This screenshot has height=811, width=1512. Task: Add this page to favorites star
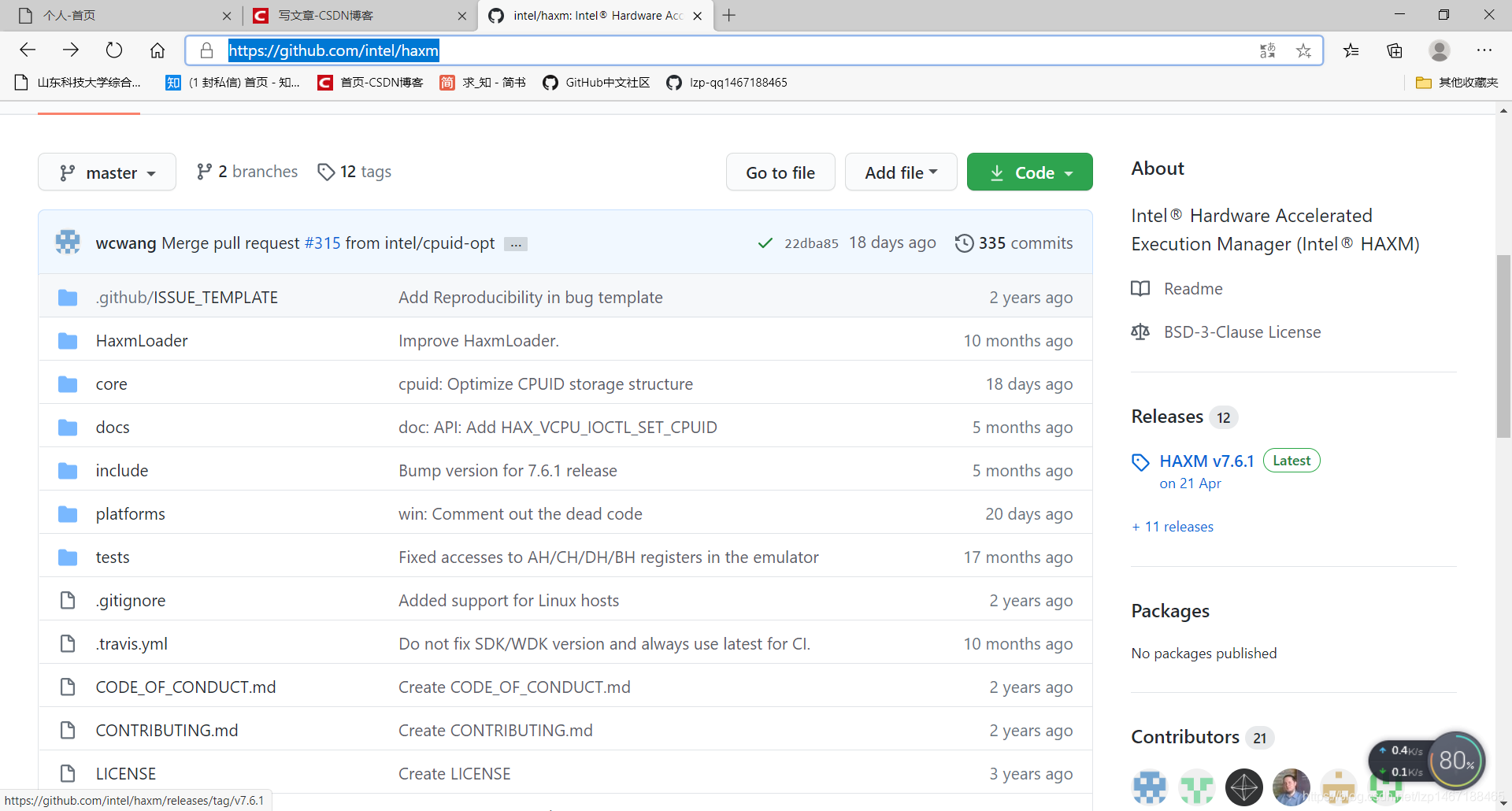tap(1304, 50)
